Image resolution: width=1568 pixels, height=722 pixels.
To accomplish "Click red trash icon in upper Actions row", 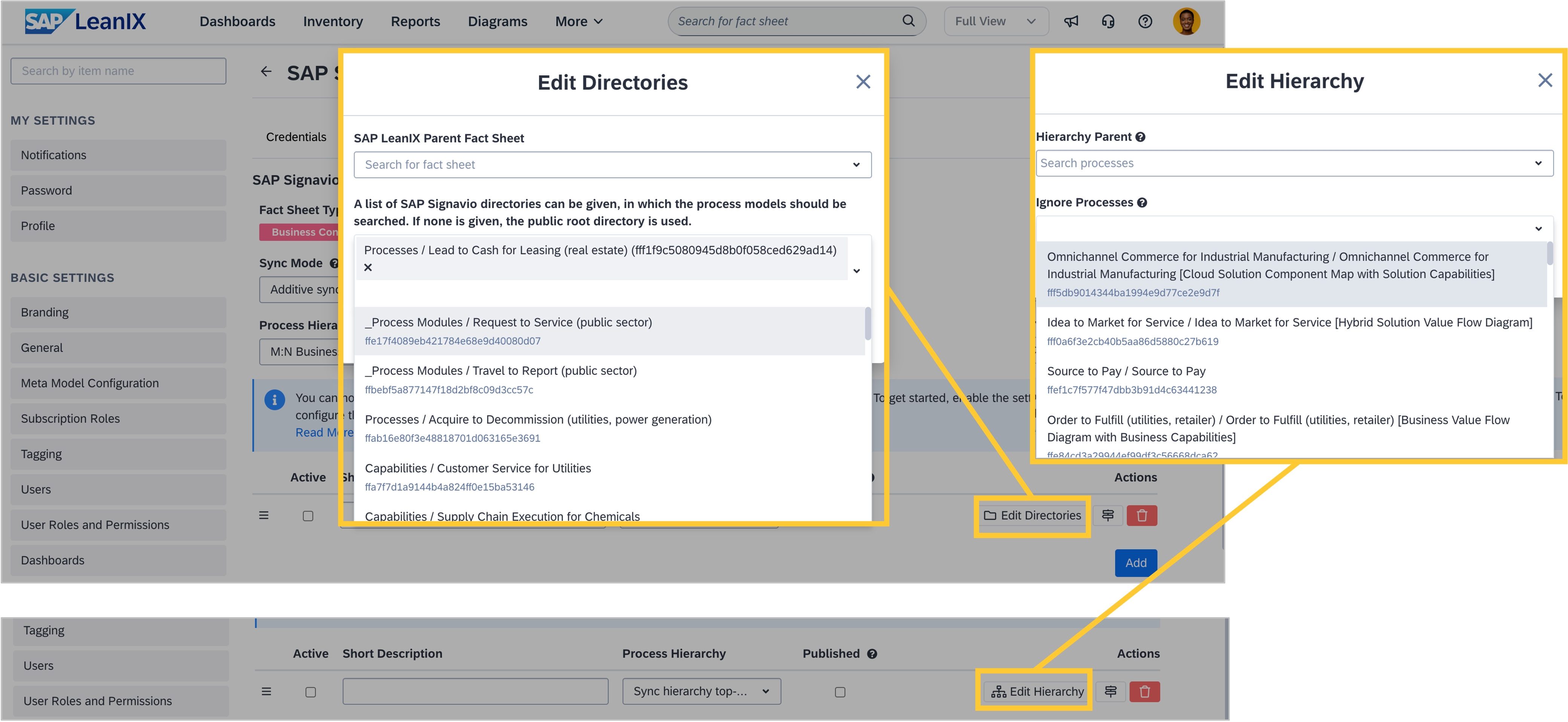I will 1141,516.
